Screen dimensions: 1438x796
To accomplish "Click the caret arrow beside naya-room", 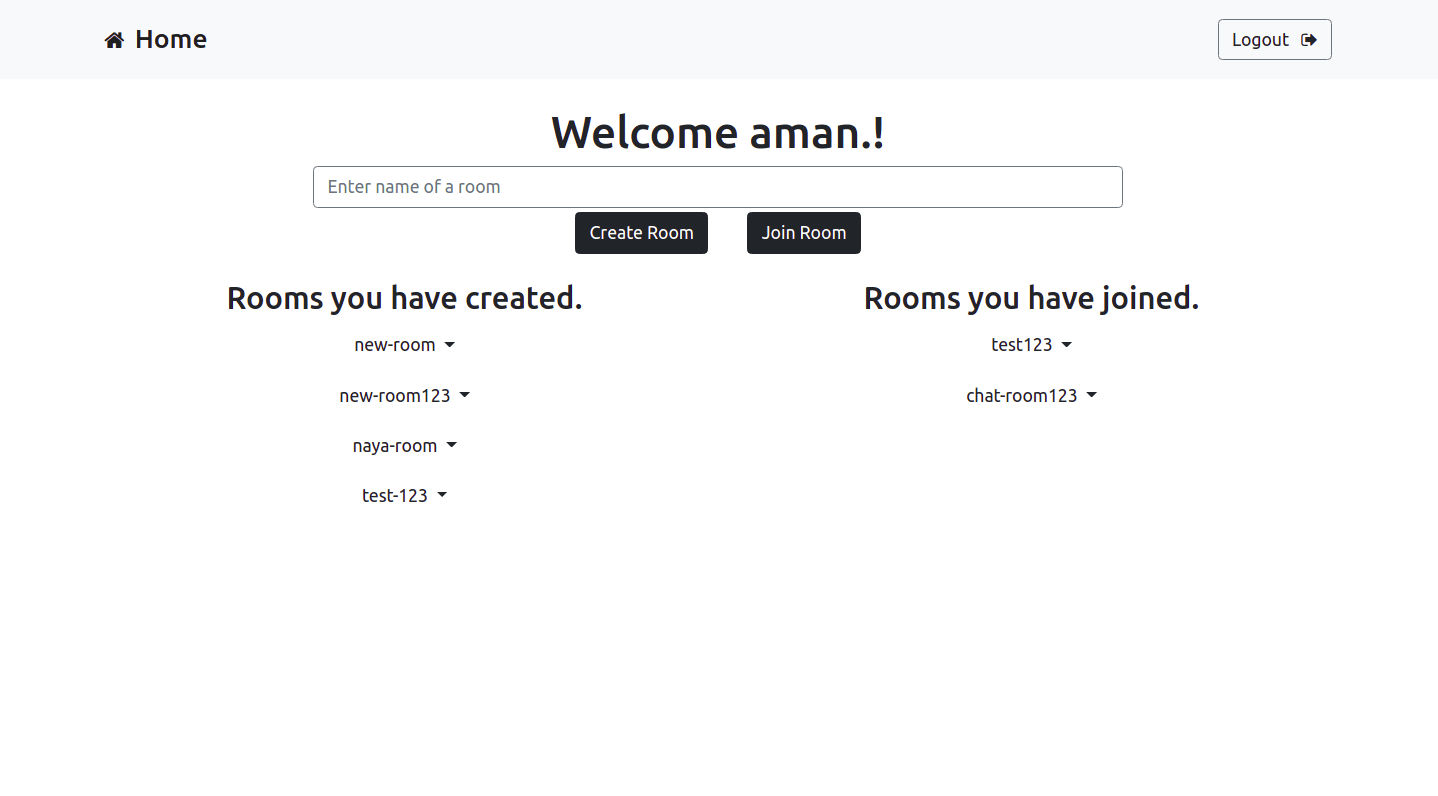I will pos(452,446).
